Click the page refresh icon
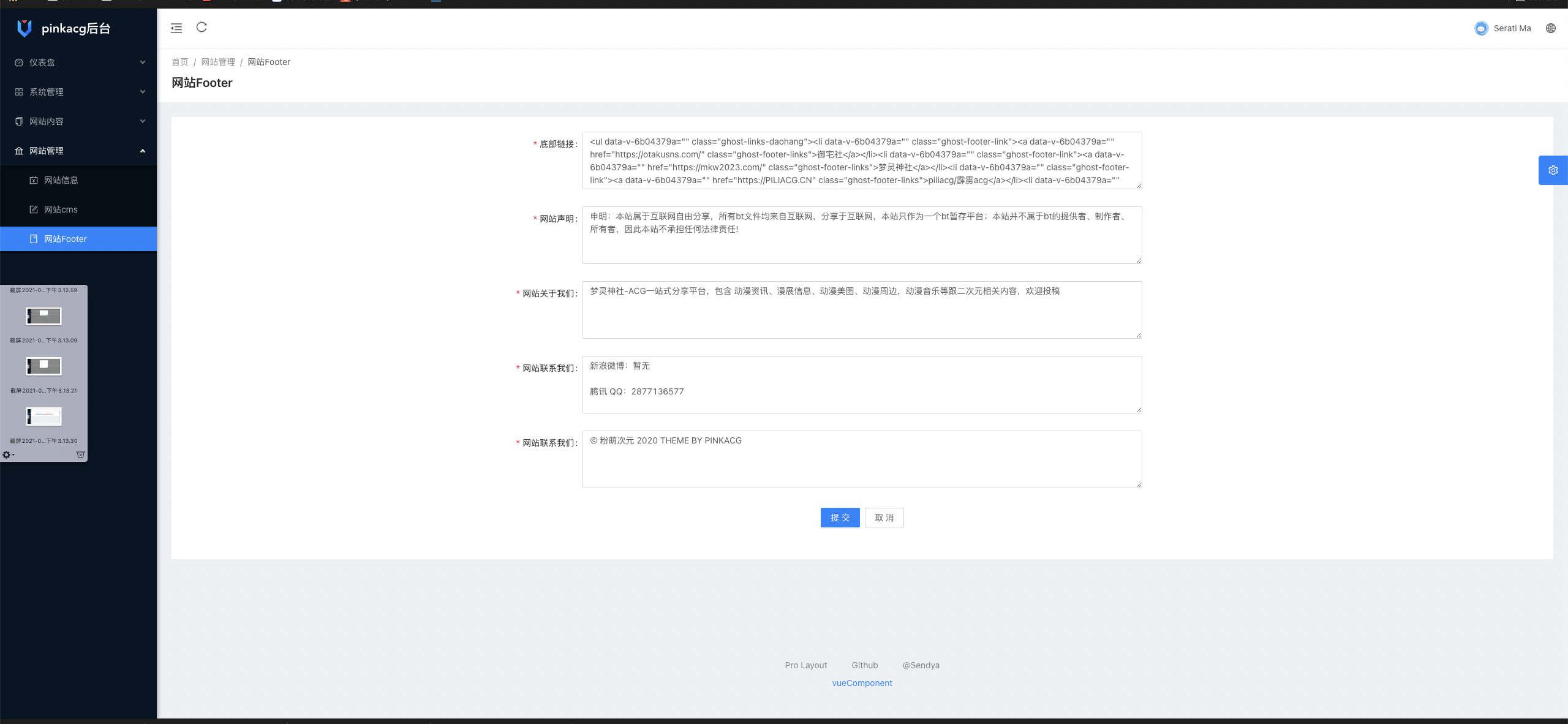Screen dimensions: 1568x724 202,27
